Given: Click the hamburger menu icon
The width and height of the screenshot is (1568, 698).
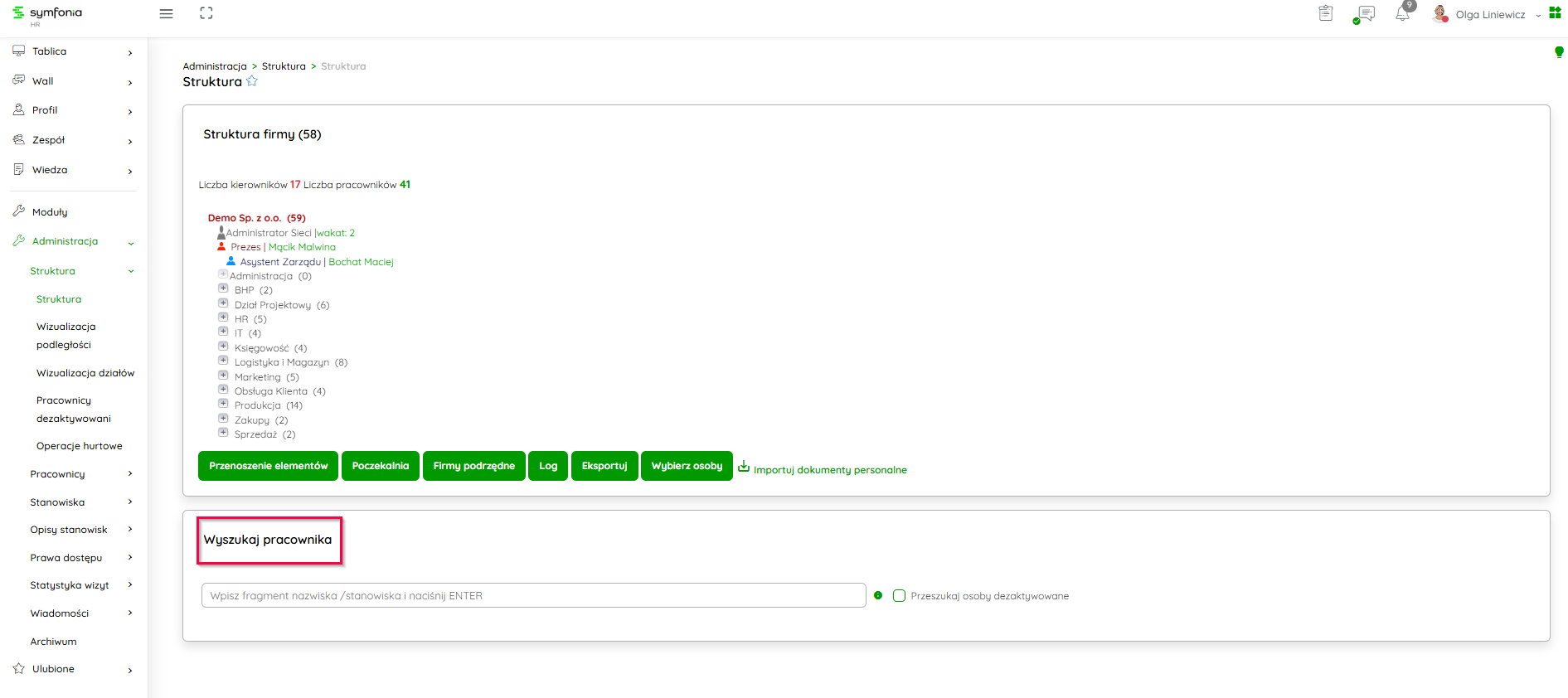Looking at the screenshot, I should (166, 14).
